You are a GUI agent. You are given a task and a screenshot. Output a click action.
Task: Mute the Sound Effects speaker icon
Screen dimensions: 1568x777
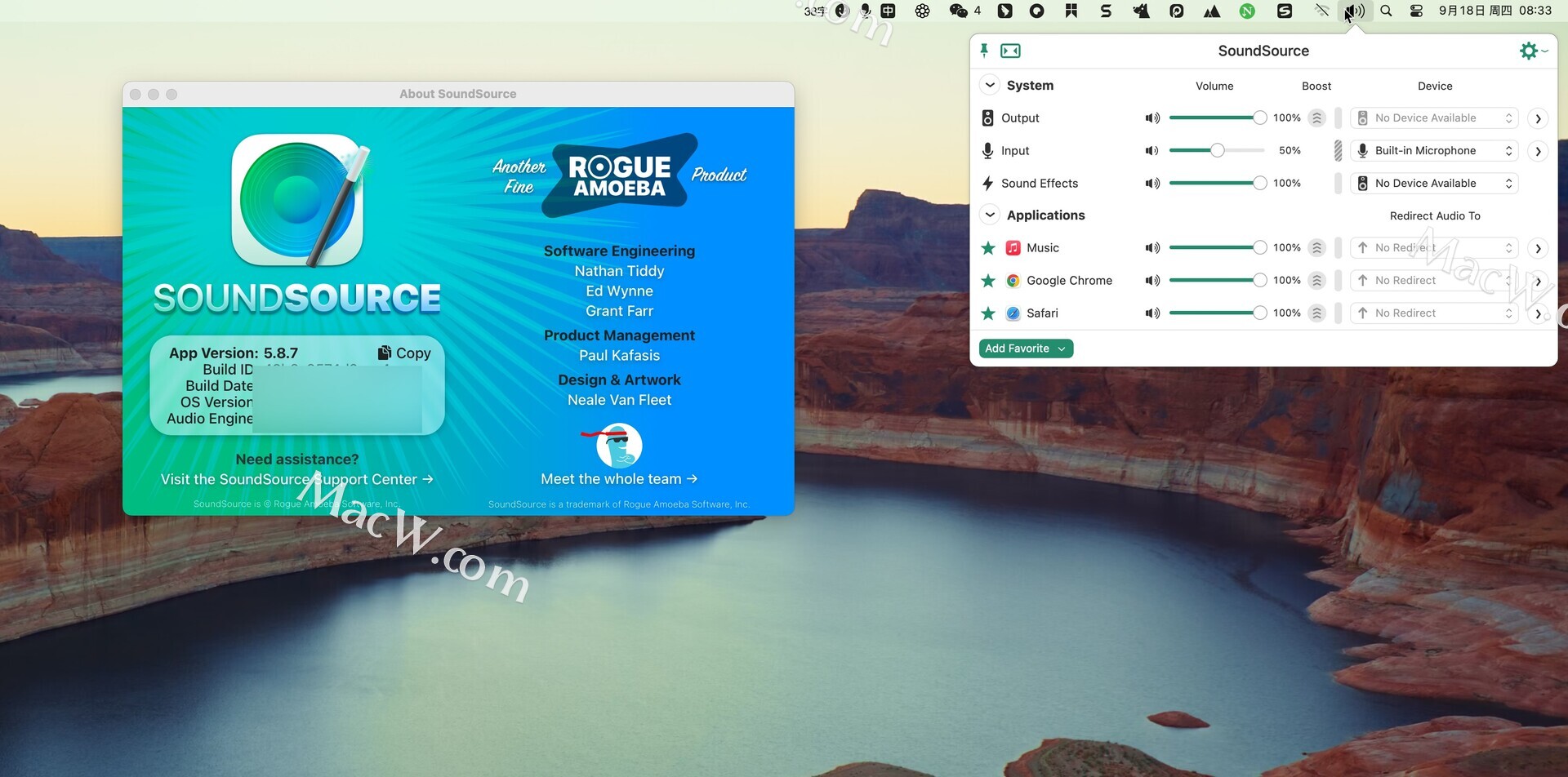click(x=1152, y=184)
